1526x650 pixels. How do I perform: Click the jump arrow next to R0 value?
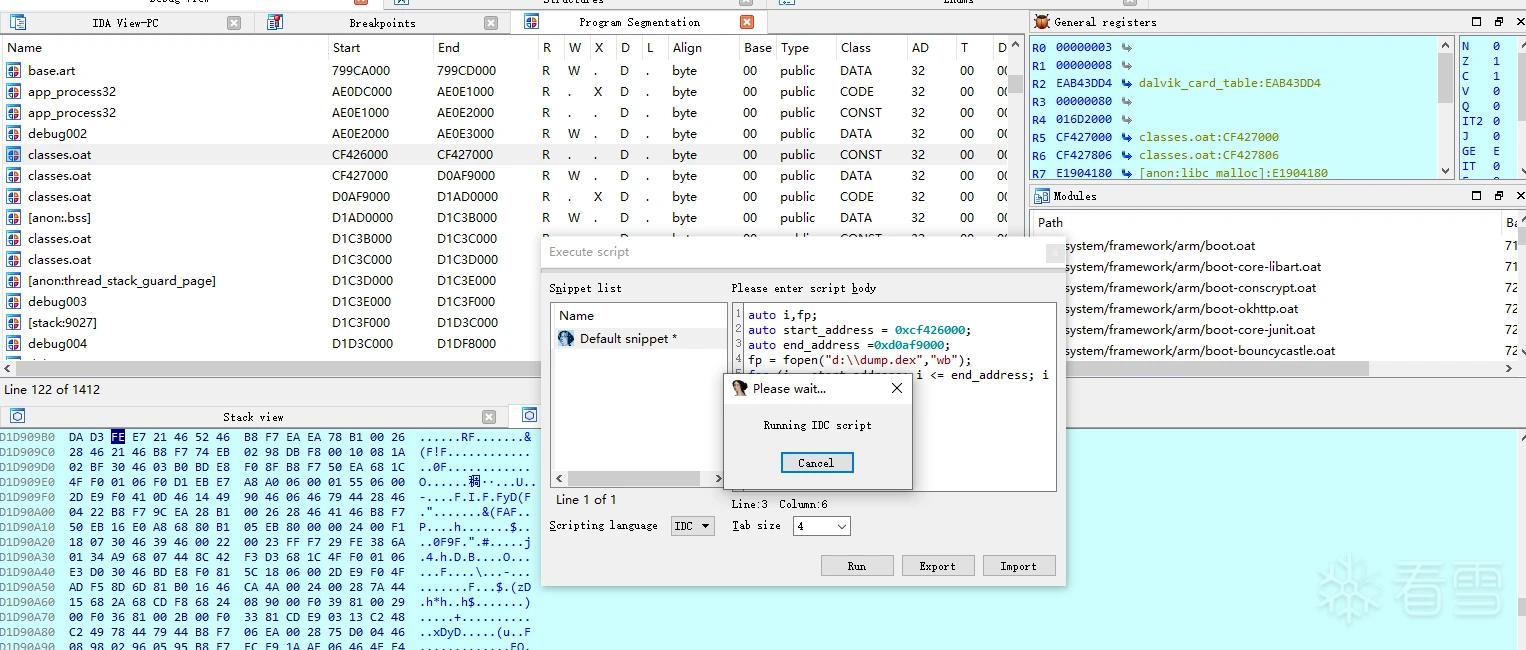click(x=1127, y=47)
